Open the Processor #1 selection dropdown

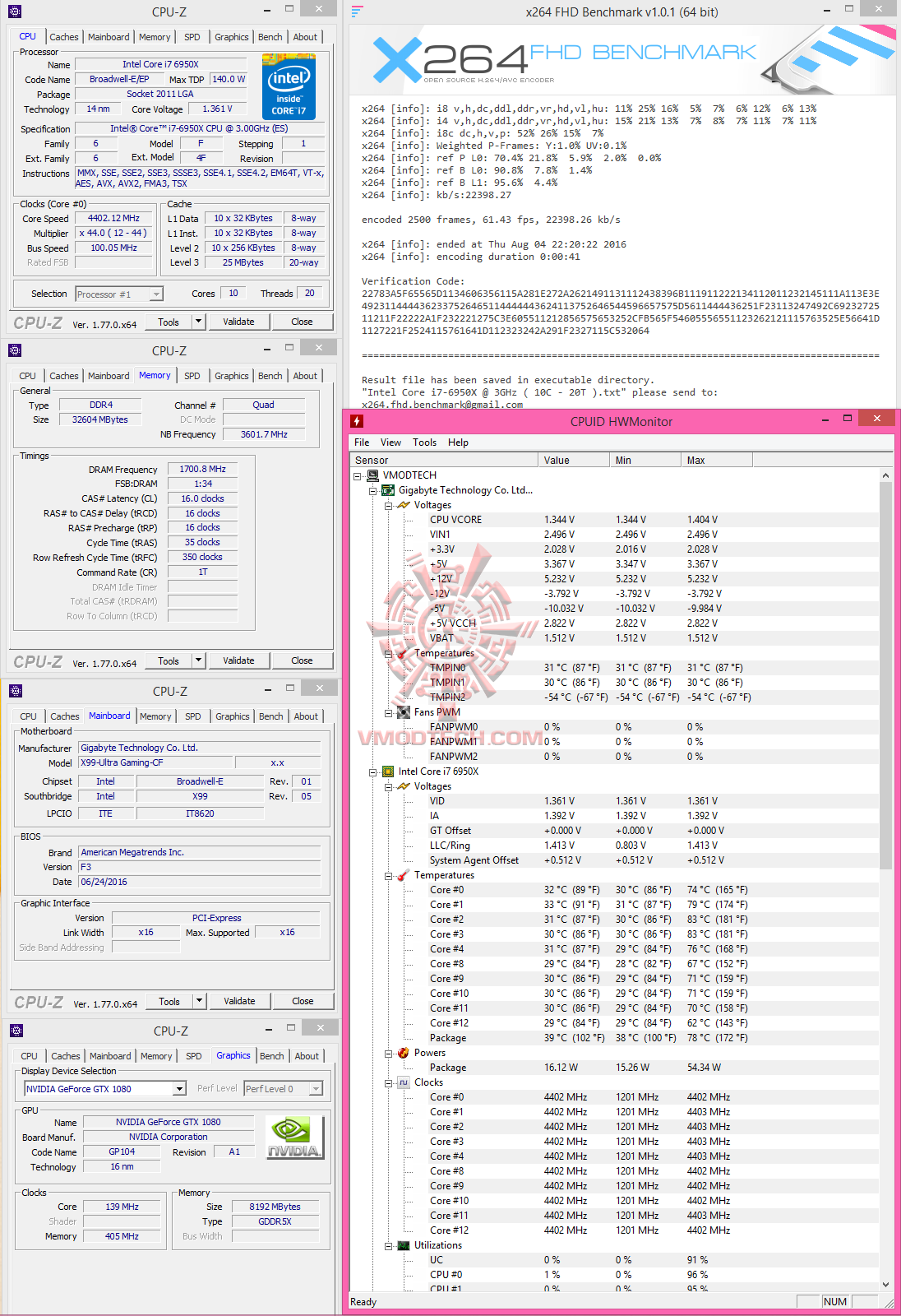coord(156,294)
